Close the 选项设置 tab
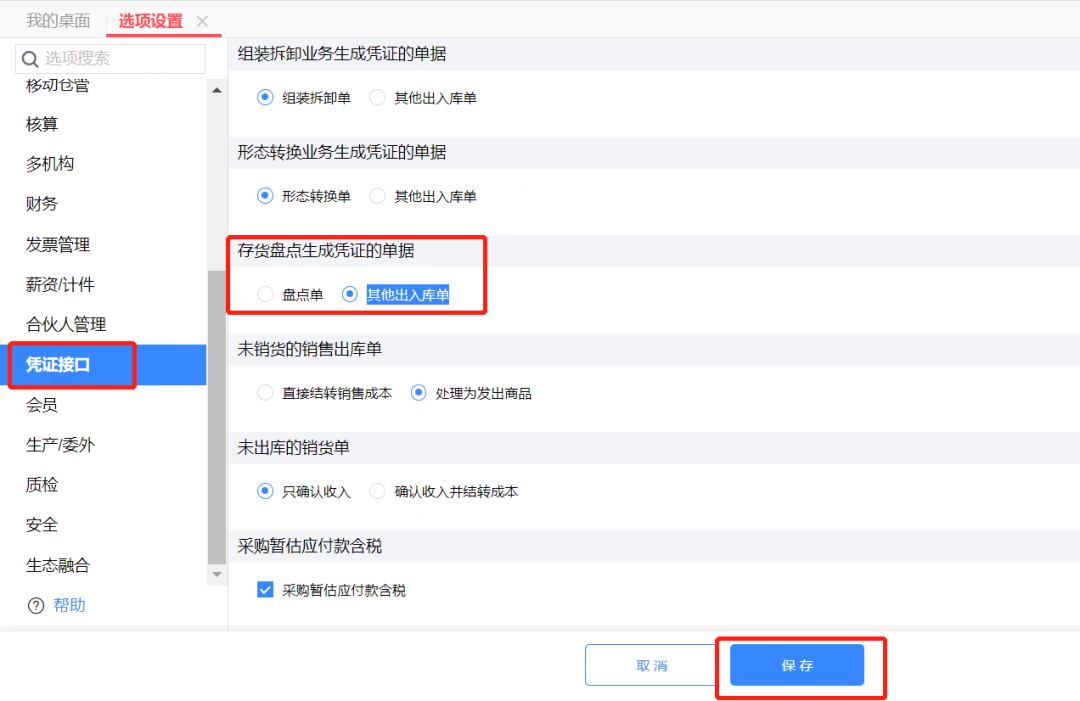Viewport: 1080px width, 701px height. pos(202,21)
